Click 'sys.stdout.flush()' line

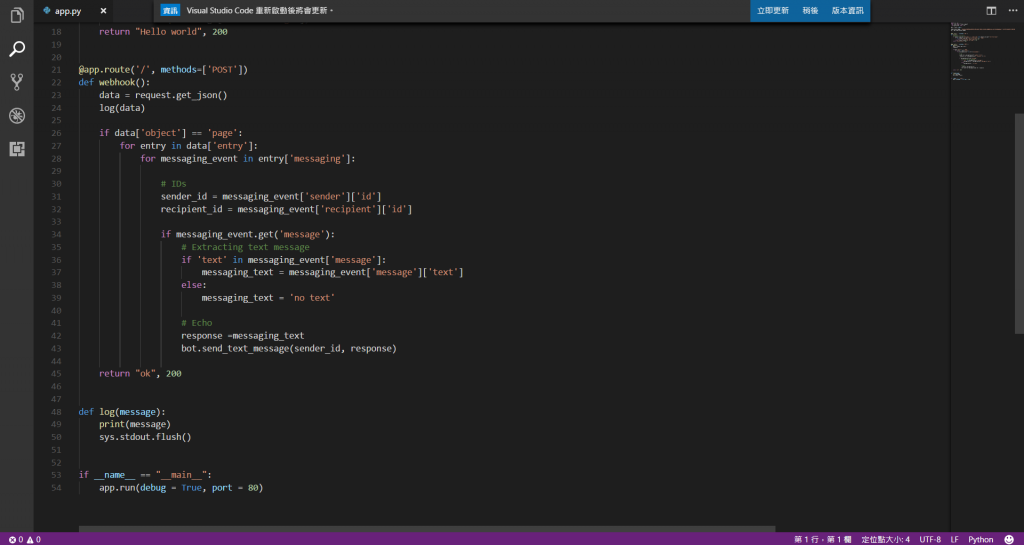(x=145, y=437)
